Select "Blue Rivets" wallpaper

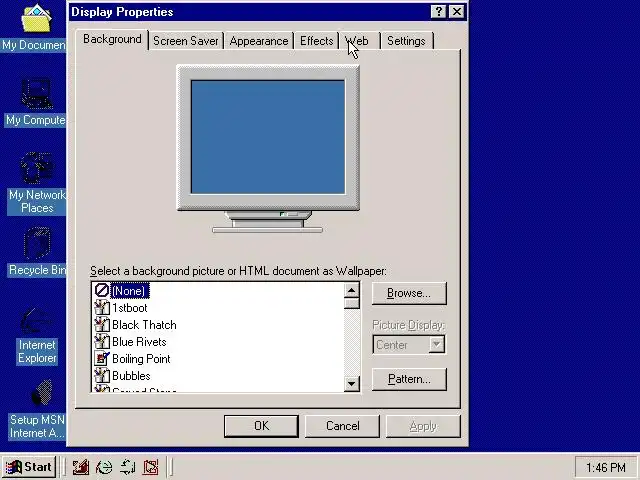(139, 342)
